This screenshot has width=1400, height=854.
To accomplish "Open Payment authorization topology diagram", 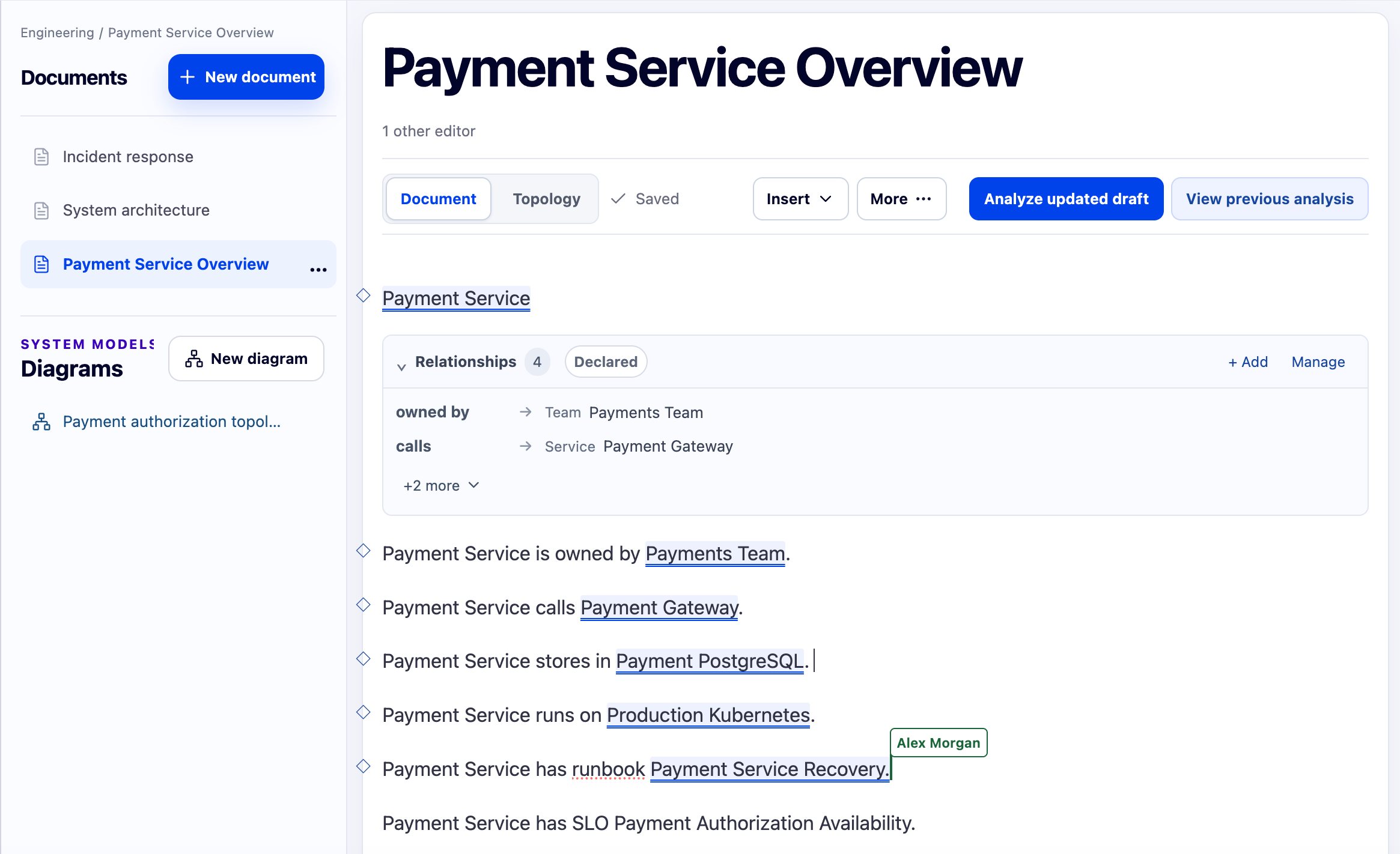I will pyautogui.click(x=178, y=422).
